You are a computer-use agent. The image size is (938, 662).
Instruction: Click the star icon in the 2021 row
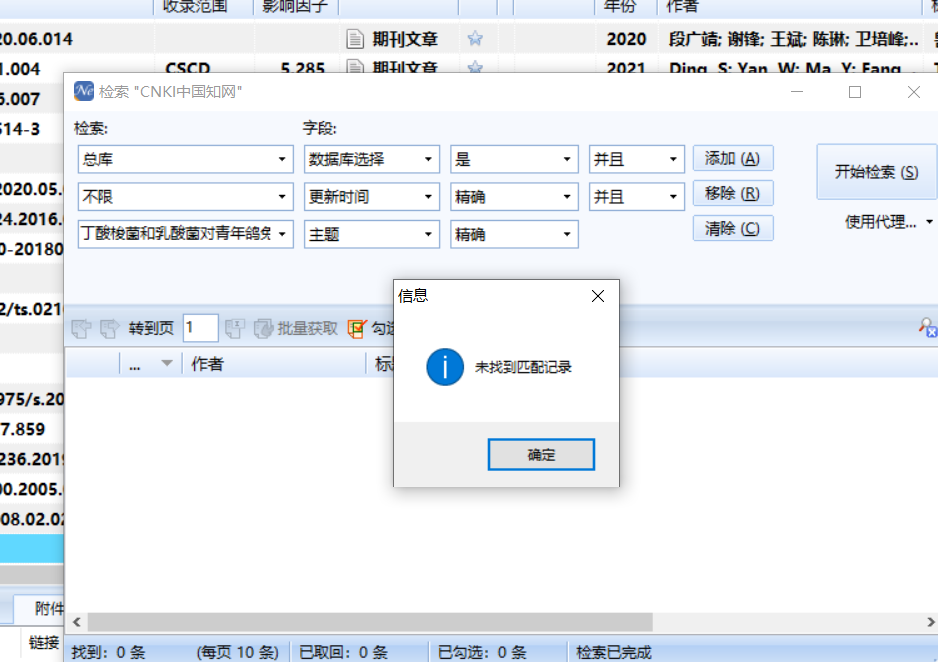coord(475,67)
